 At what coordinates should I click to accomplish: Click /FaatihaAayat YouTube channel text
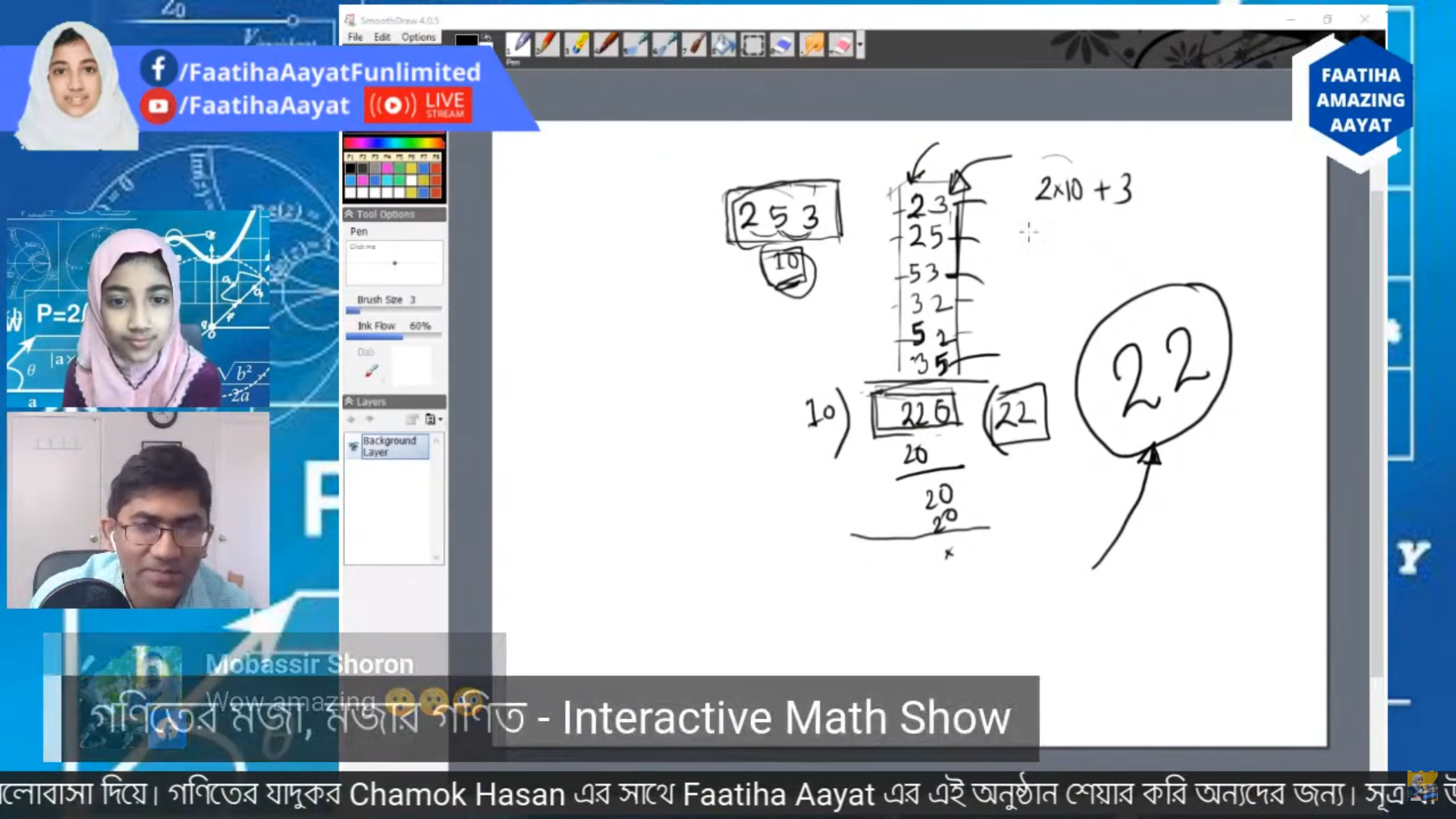tap(264, 105)
